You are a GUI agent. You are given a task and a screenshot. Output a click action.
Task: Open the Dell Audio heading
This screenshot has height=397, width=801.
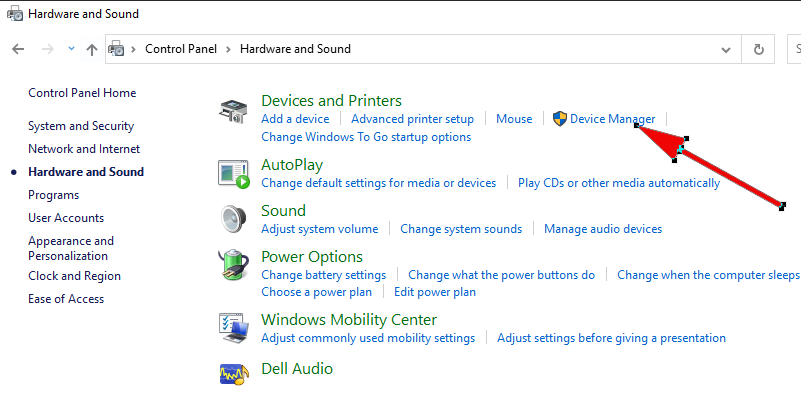click(297, 369)
